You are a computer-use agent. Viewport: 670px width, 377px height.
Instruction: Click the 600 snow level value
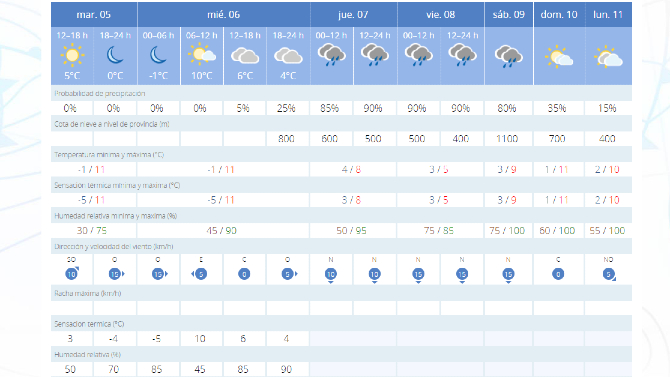[x=330, y=139]
